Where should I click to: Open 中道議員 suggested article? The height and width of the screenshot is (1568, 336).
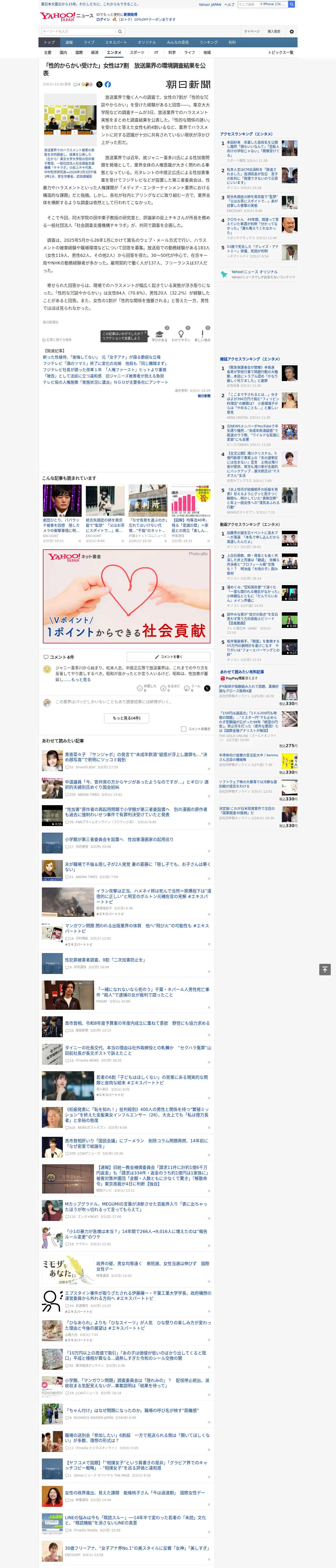[137, 784]
